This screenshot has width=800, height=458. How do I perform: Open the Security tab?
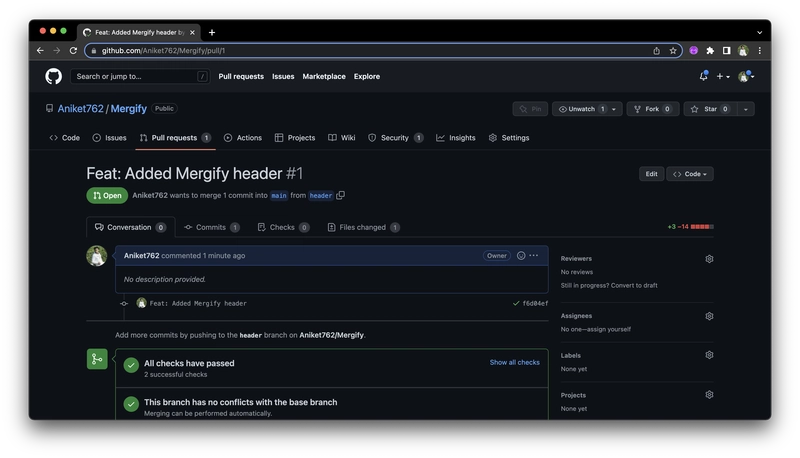[x=395, y=138]
